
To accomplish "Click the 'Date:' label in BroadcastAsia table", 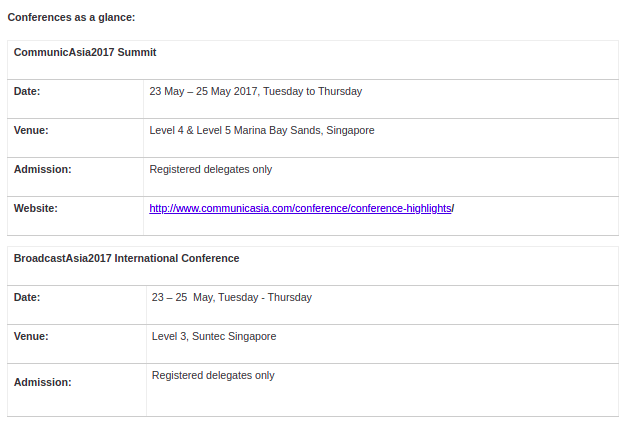I will (27, 297).
